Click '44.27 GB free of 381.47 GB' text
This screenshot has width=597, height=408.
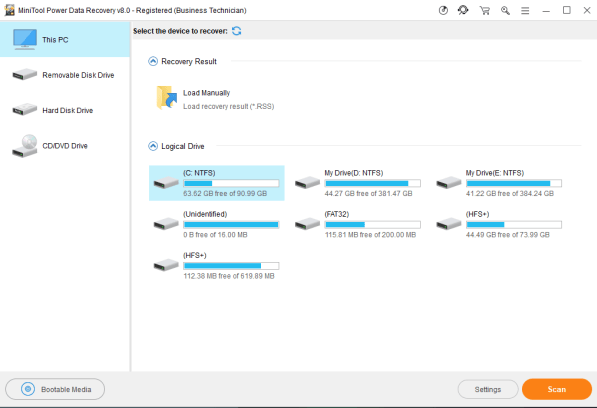(x=368, y=193)
